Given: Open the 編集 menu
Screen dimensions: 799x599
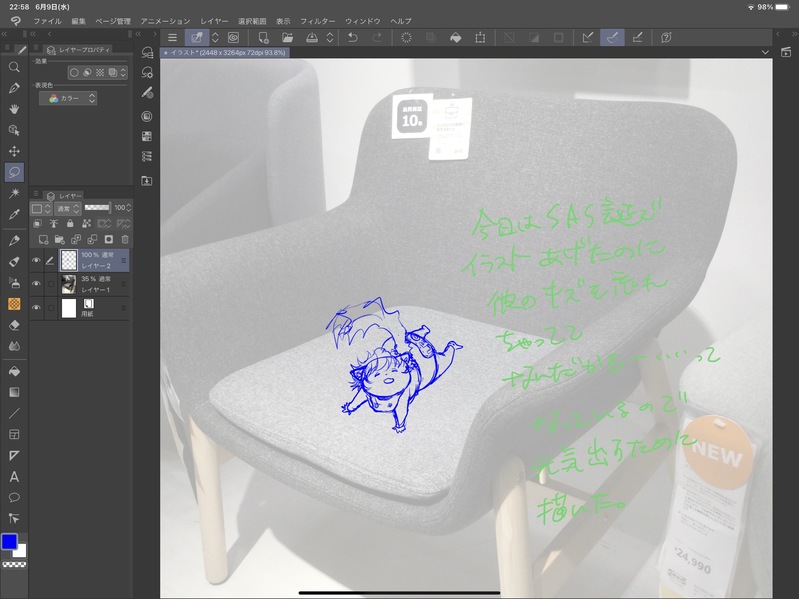Looking at the screenshot, I should pos(78,21).
